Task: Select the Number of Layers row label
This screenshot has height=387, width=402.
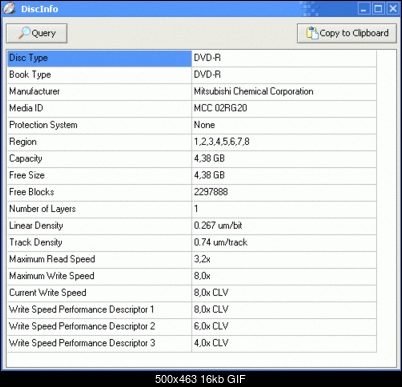Action: pyautogui.click(x=99, y=209)
